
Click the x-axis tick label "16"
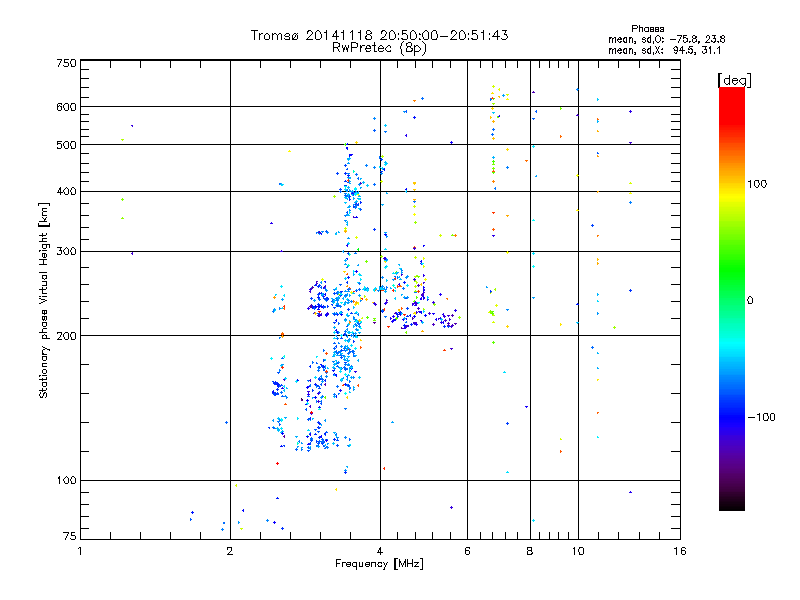pyautogui.click(x=680, y=551)
